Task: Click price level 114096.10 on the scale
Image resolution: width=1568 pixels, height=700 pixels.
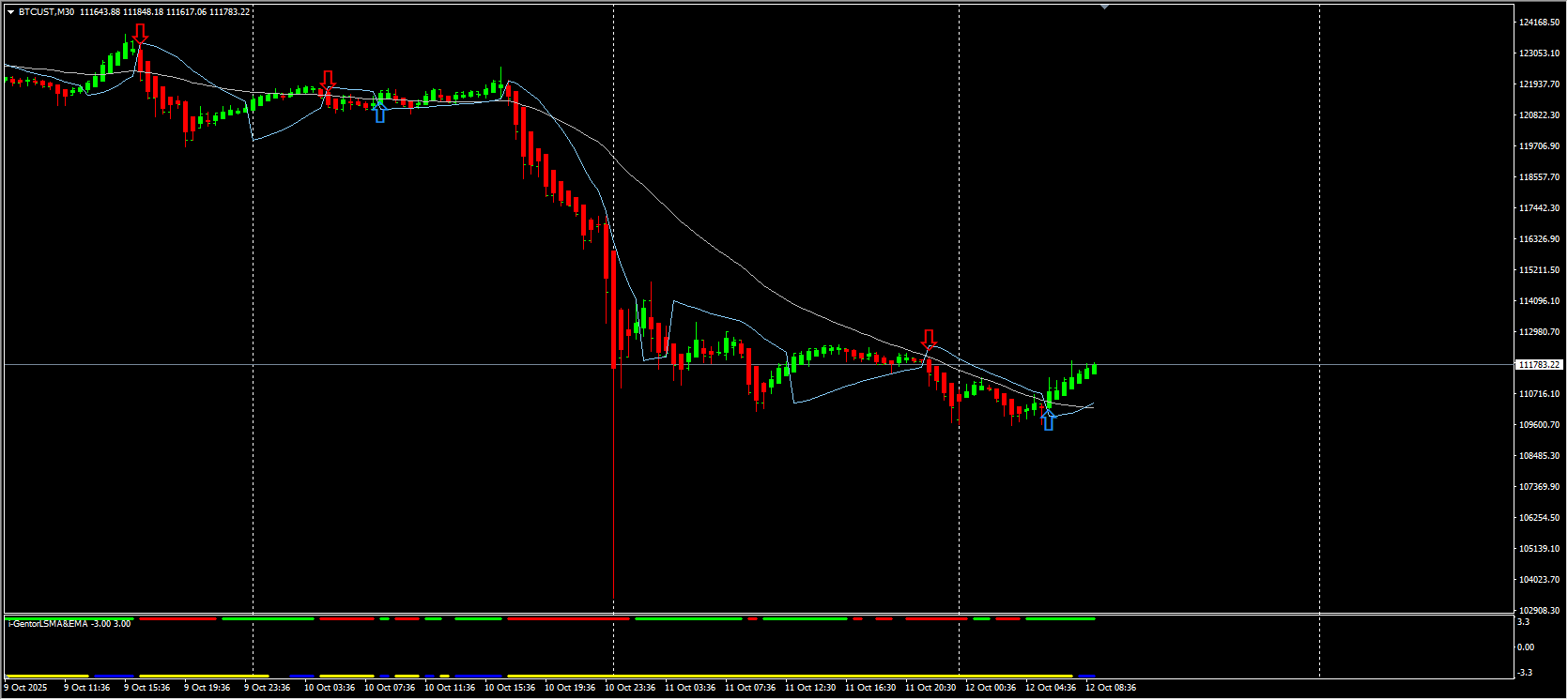Action: 1540,301
